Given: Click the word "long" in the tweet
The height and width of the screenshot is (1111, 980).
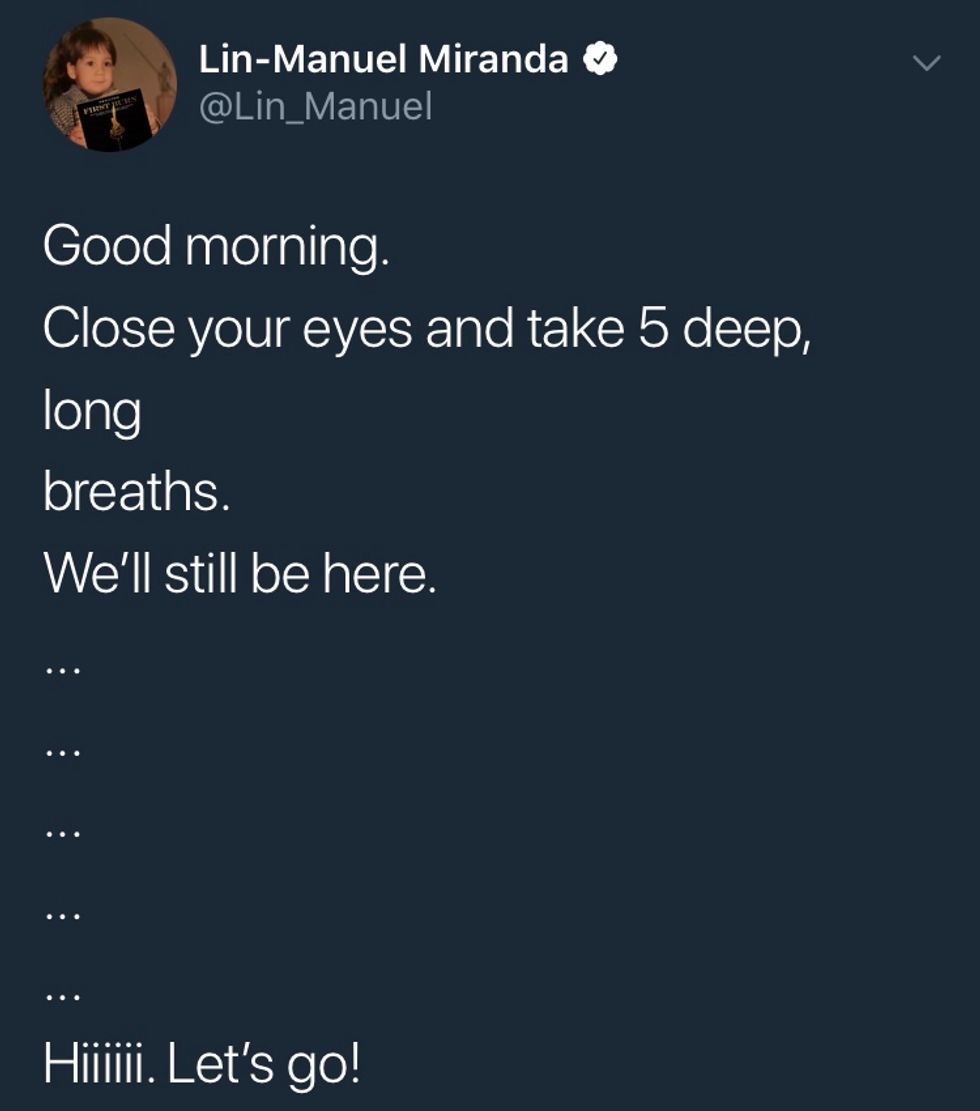Looking at the screenshot, I should coord(91,414).
